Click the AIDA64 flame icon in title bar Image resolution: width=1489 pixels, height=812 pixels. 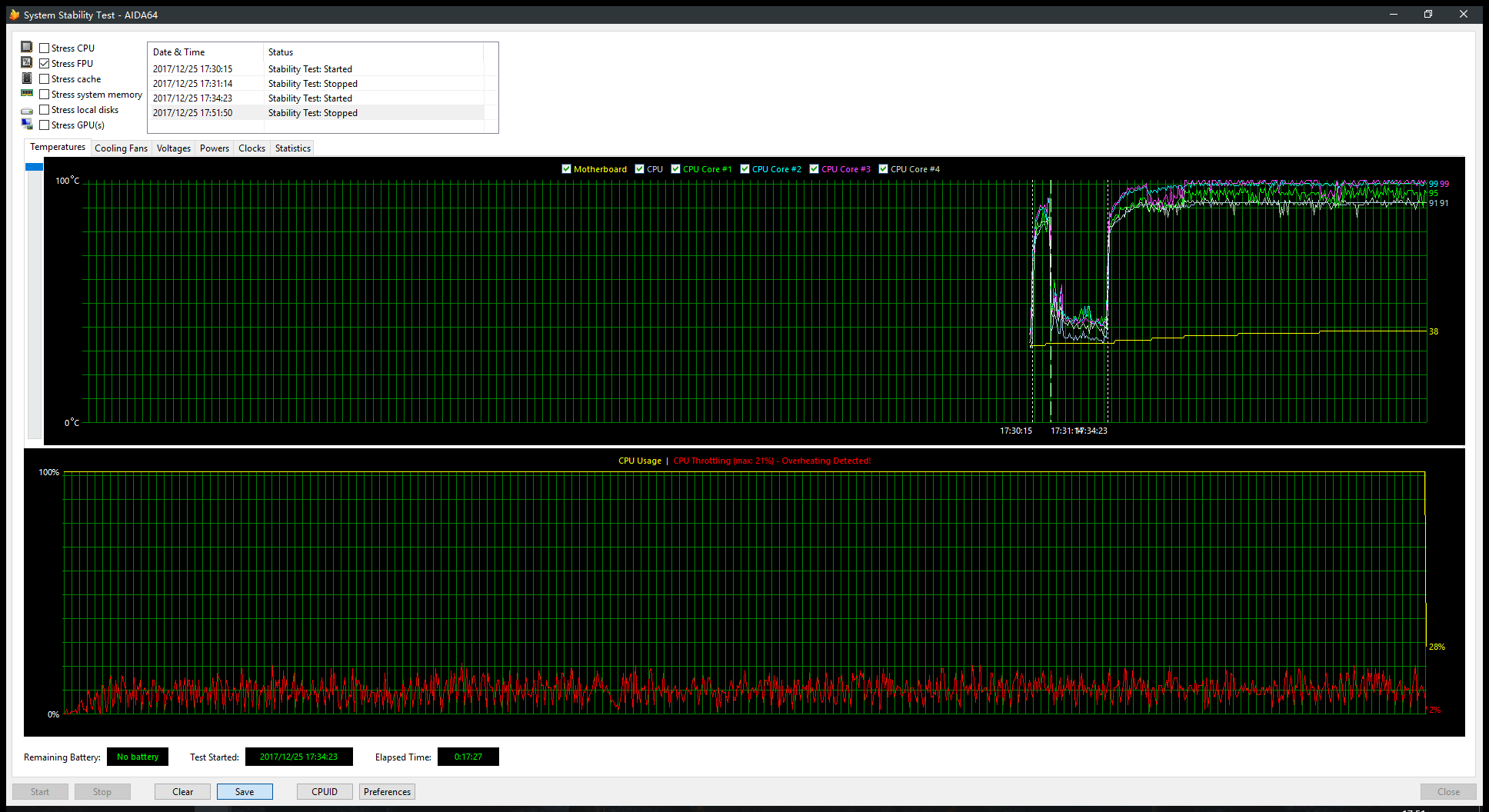[x=14, y=15]
